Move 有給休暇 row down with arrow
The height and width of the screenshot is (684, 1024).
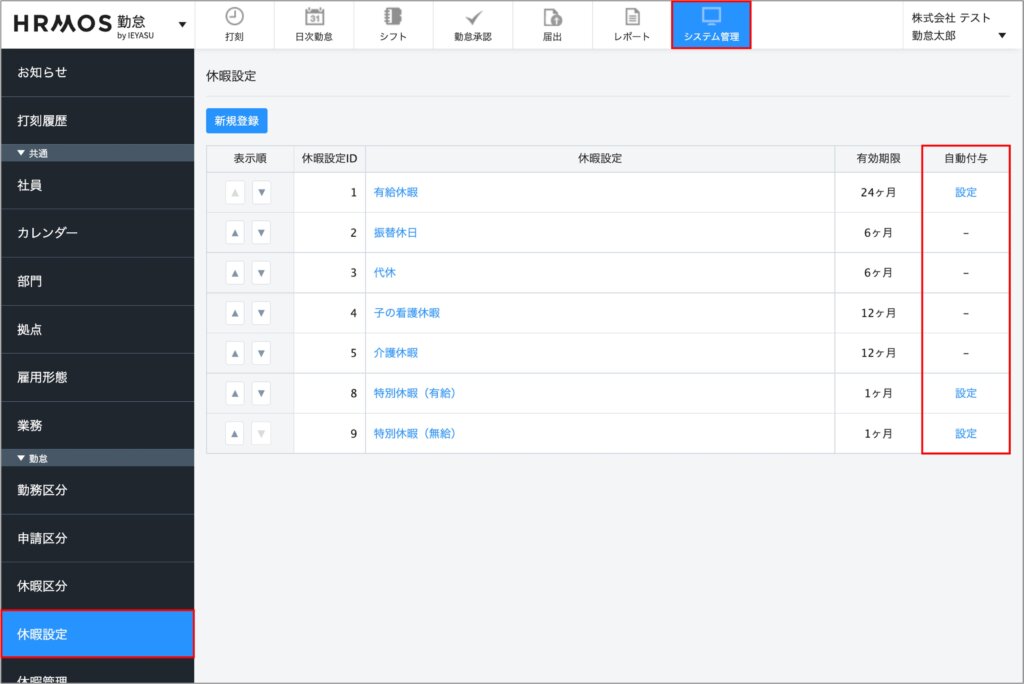pyautogui.click(x=261, y=193)
